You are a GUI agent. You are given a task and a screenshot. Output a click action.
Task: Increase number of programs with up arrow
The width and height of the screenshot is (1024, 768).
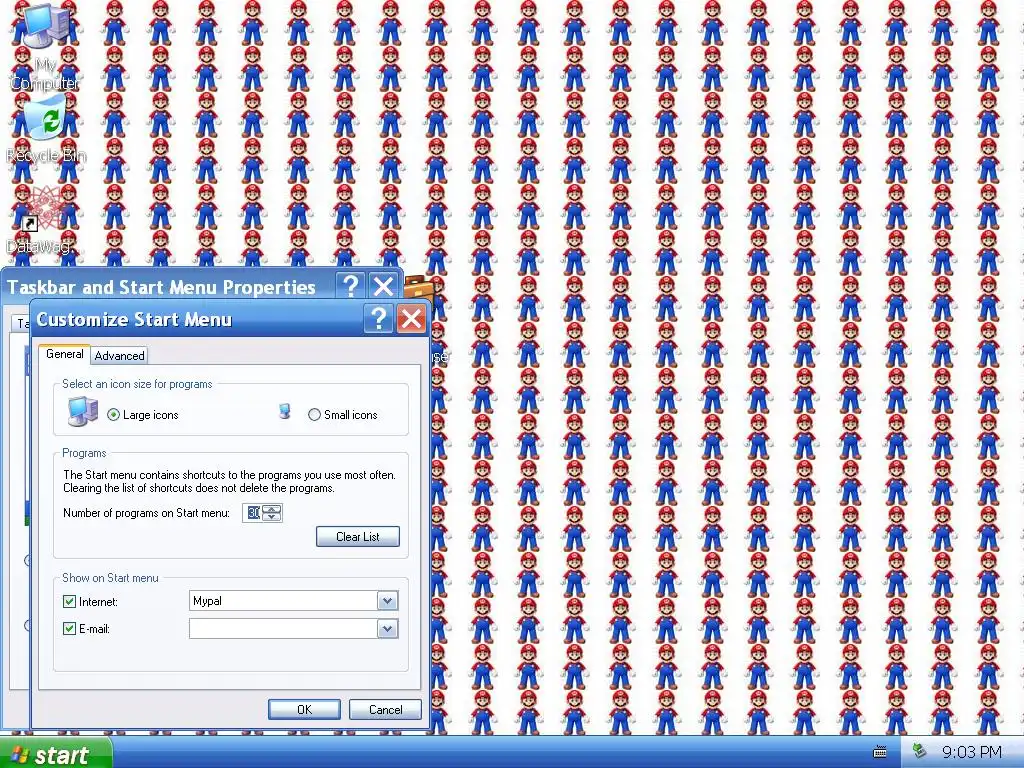point(272,509)
